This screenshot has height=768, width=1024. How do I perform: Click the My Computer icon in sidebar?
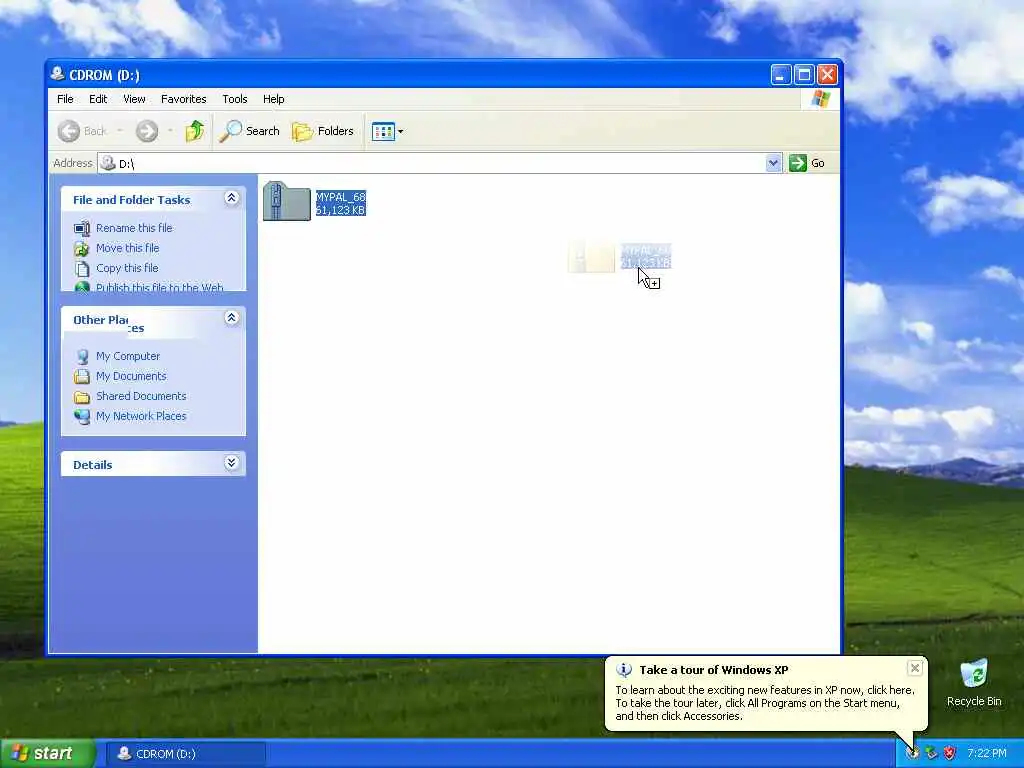point(82,357)
